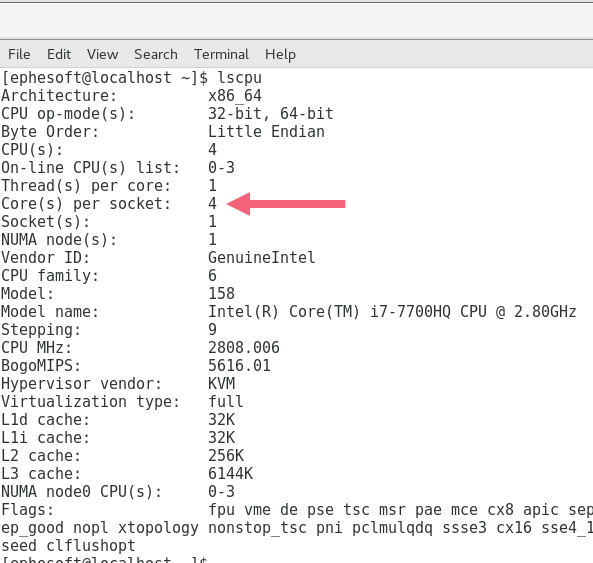Click the lscpu command text
Viewport: 593px width, 563px height.
(x=239, y=78)
